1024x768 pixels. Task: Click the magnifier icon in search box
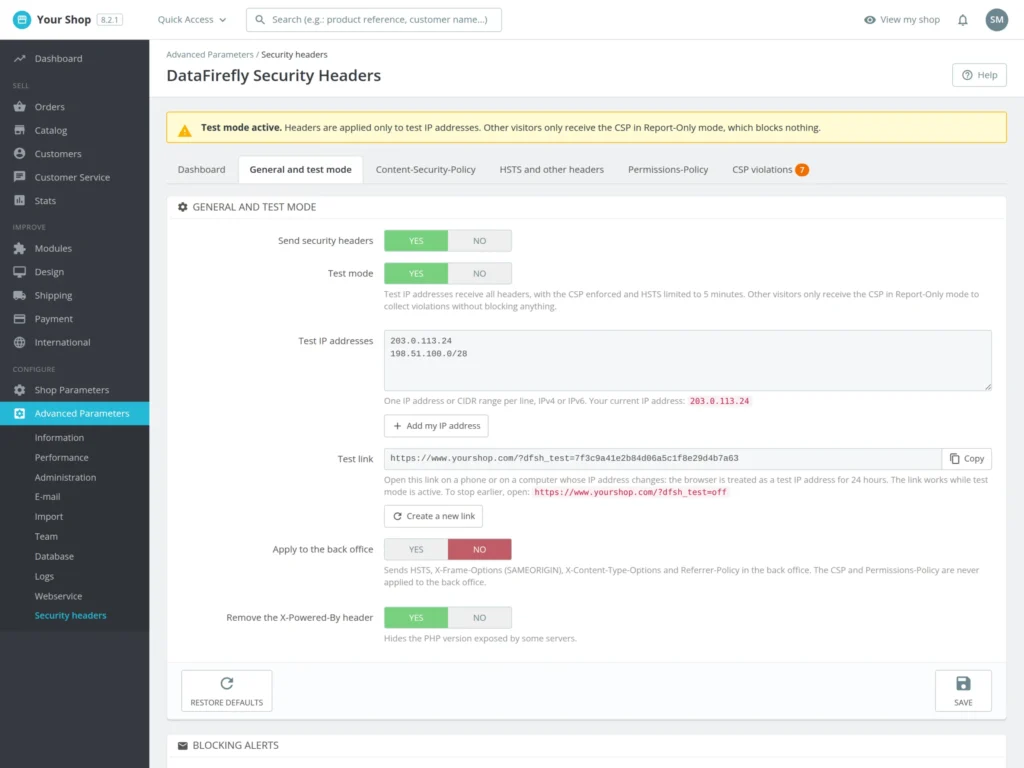(260, 20)
